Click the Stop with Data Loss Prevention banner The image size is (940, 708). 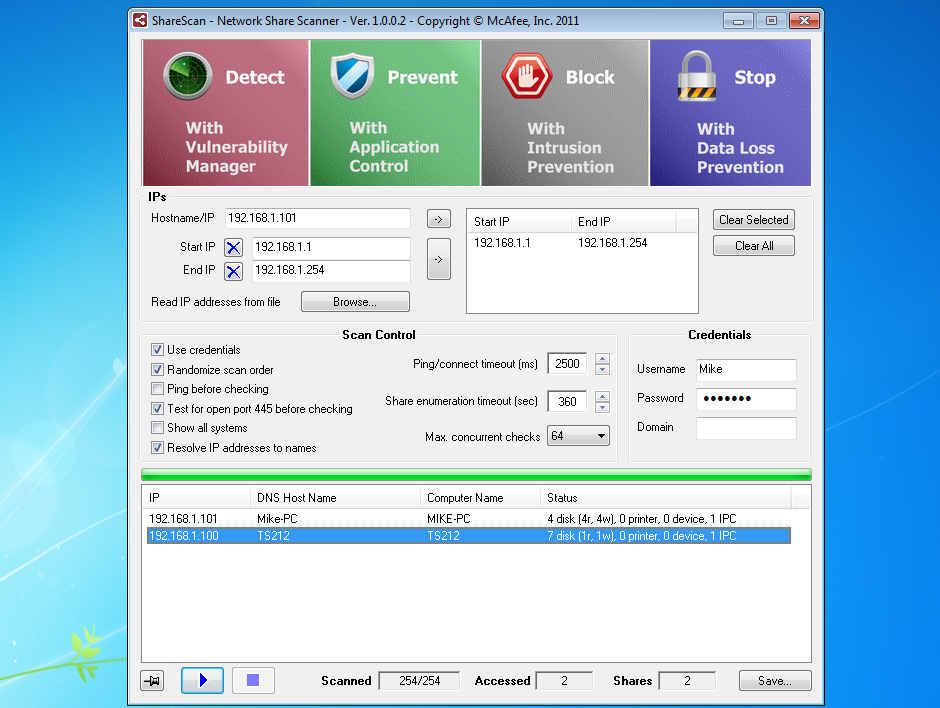click(x=730, y=113)
